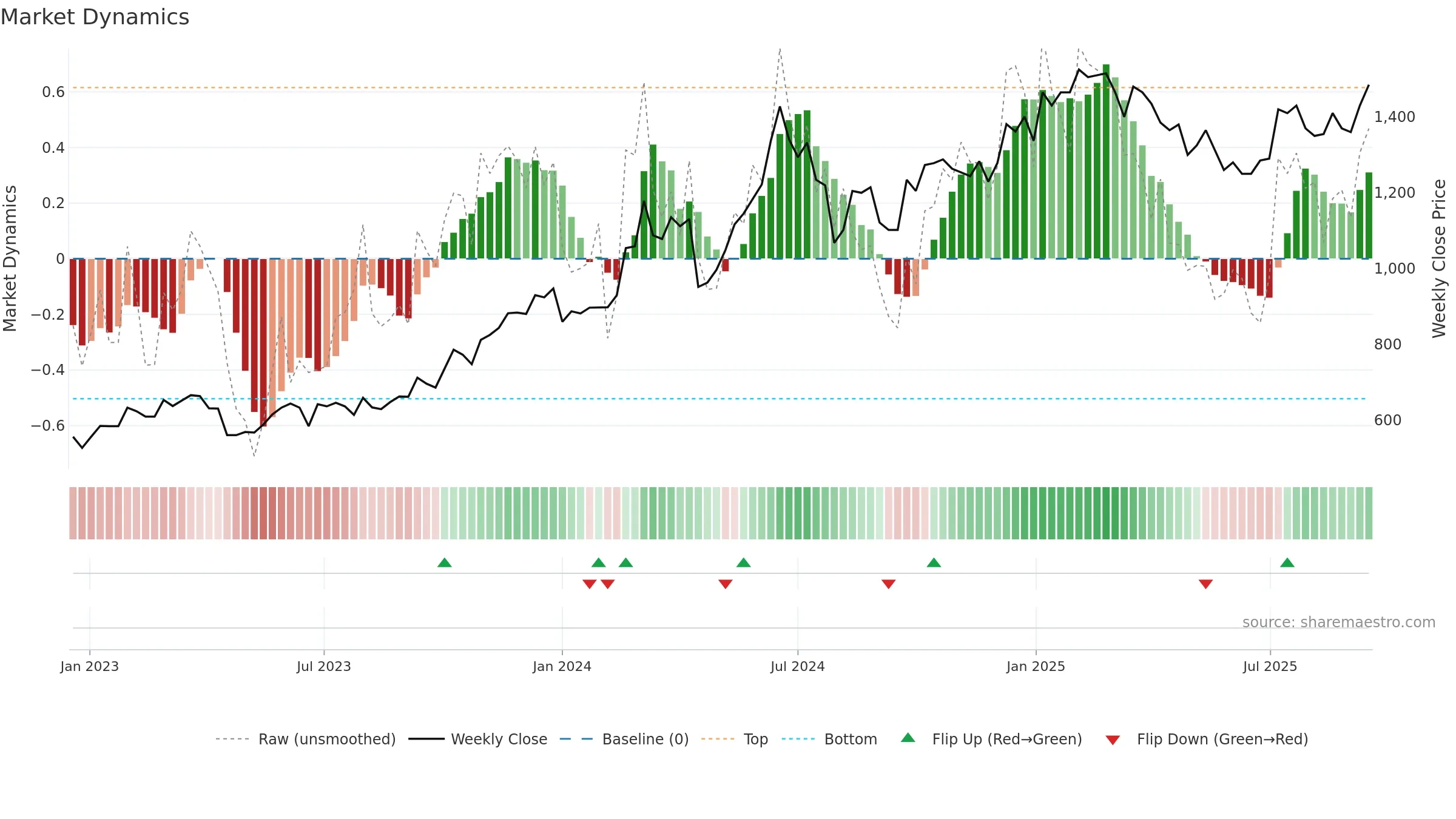Select the September 2024 red flip-down marker

point(889,584)
